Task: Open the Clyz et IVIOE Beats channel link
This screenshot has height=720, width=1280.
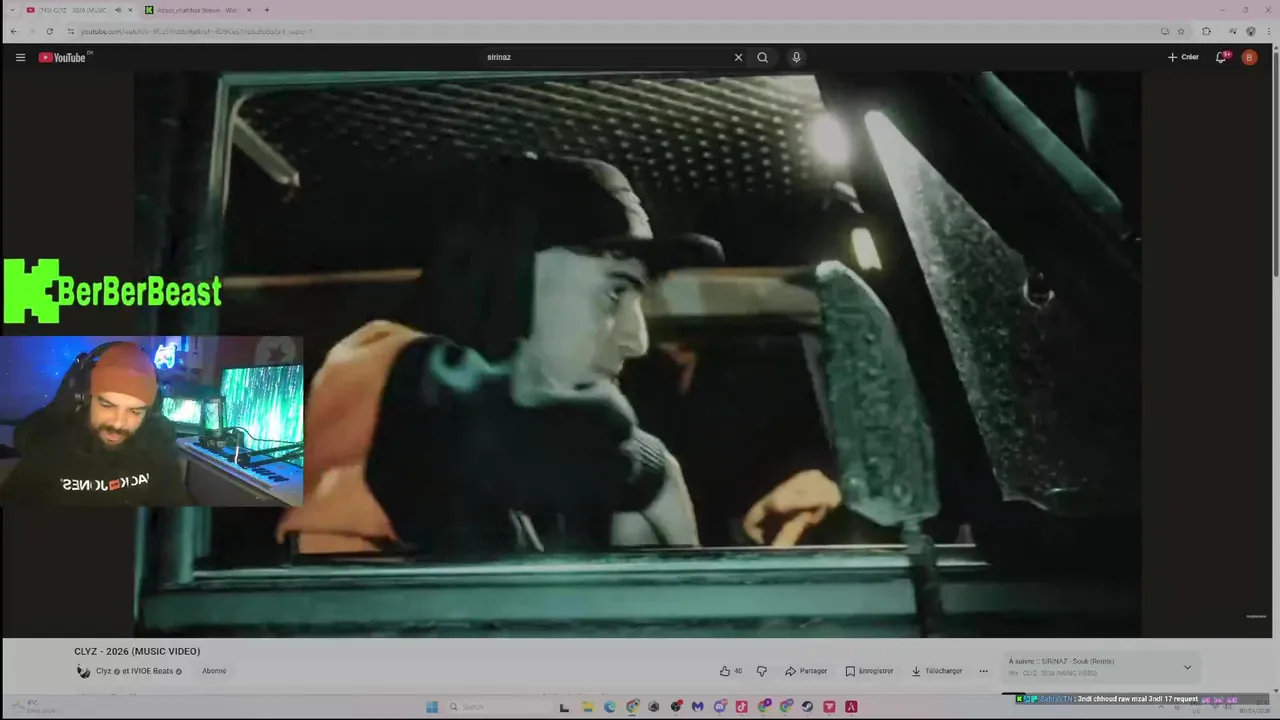Action: click(x=138, y=671)
